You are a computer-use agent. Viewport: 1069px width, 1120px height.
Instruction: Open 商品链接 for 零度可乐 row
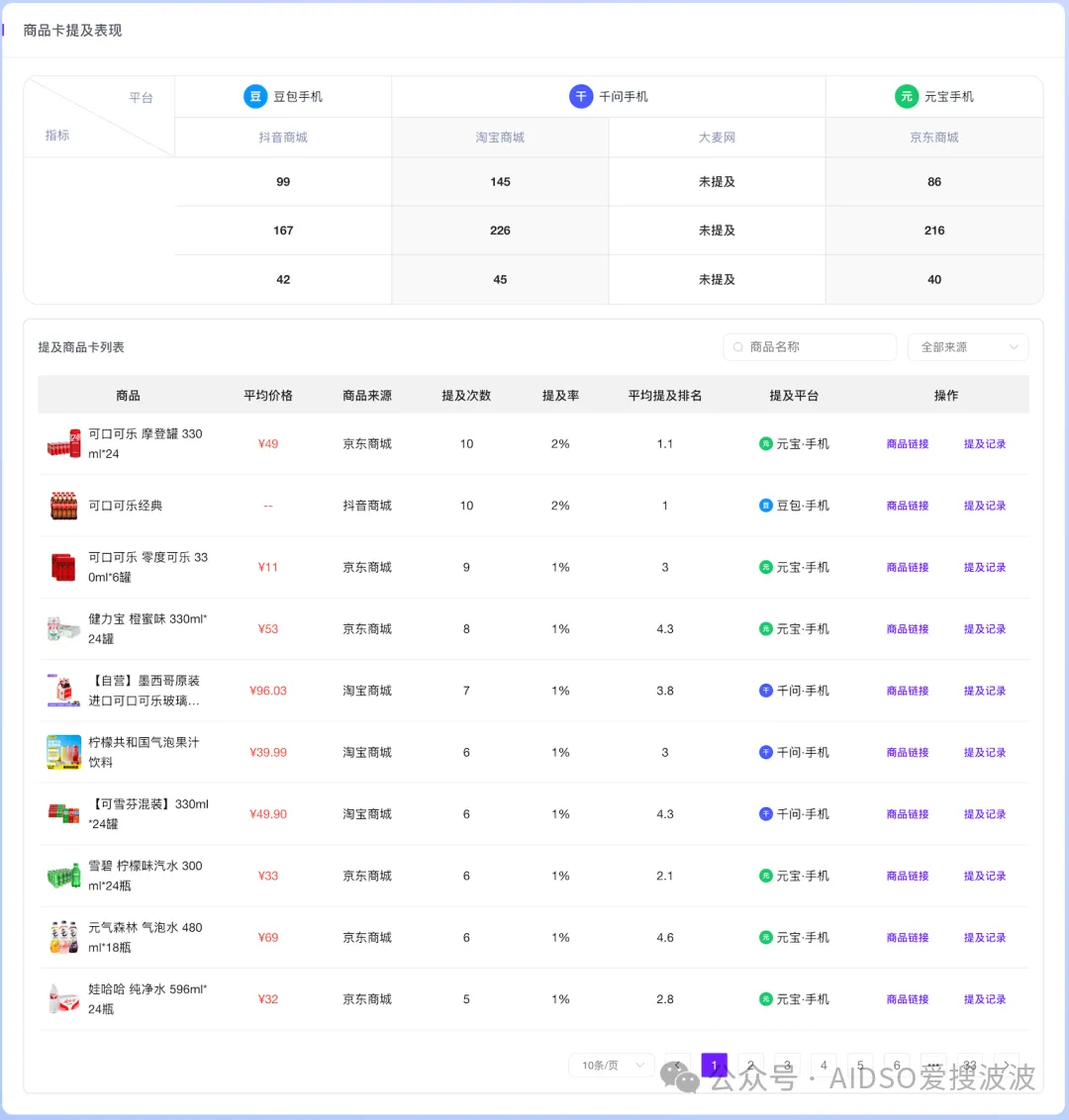point(908,567)
